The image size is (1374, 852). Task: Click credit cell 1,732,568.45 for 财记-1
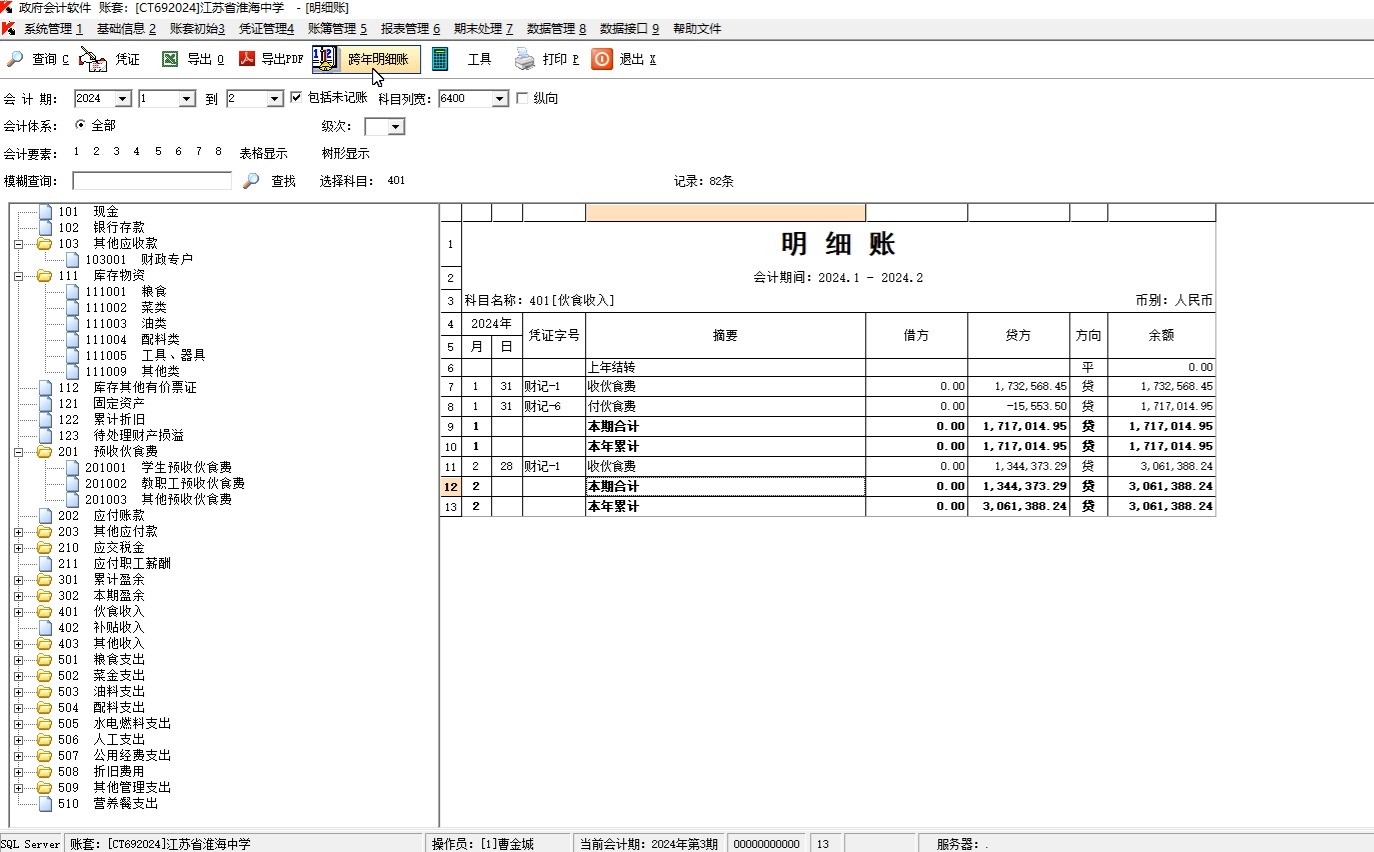coord(1018,387)
